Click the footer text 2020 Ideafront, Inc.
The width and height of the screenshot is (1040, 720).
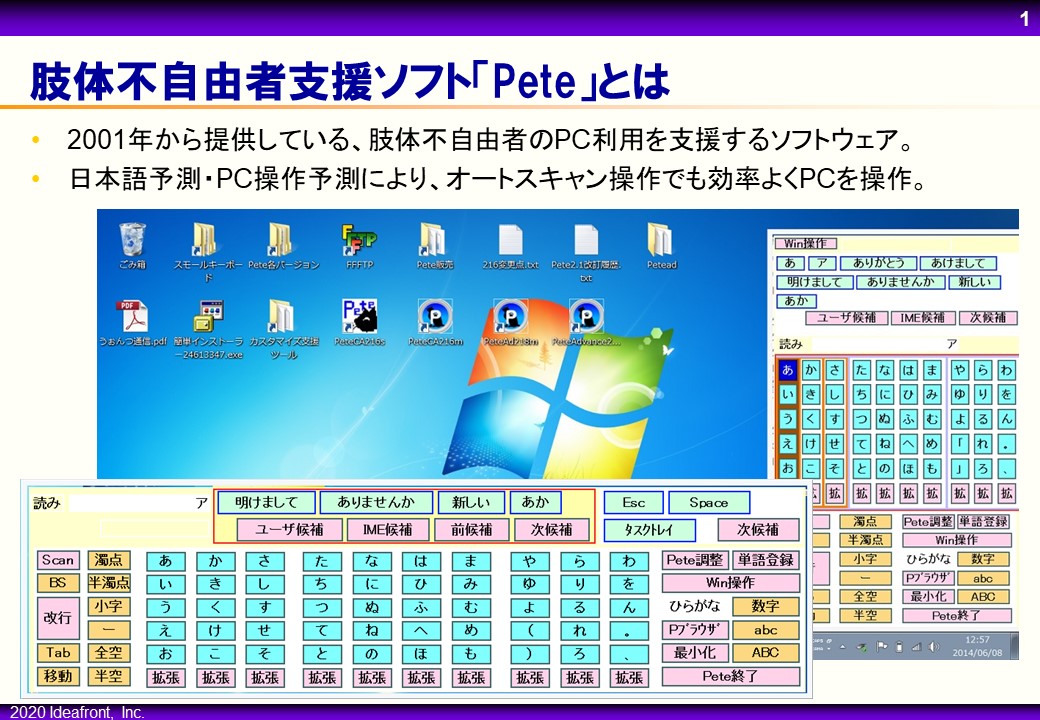[x=77, y=713]
